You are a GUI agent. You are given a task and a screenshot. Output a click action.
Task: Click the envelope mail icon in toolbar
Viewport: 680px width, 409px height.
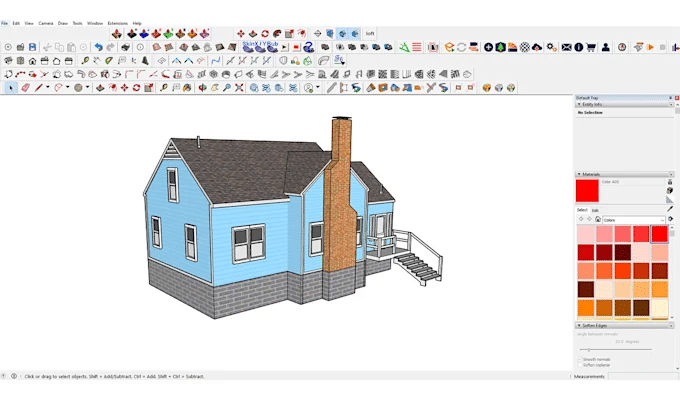566,47
